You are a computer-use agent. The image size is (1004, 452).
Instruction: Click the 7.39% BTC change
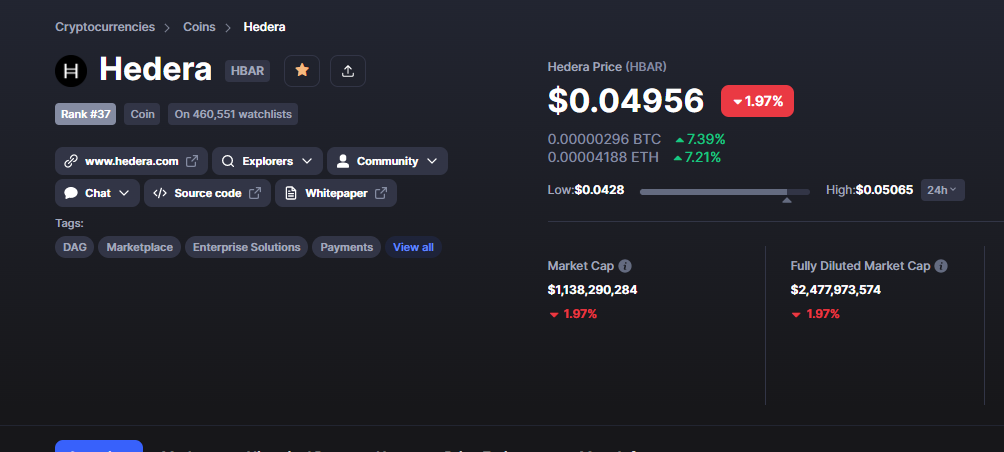700,140
